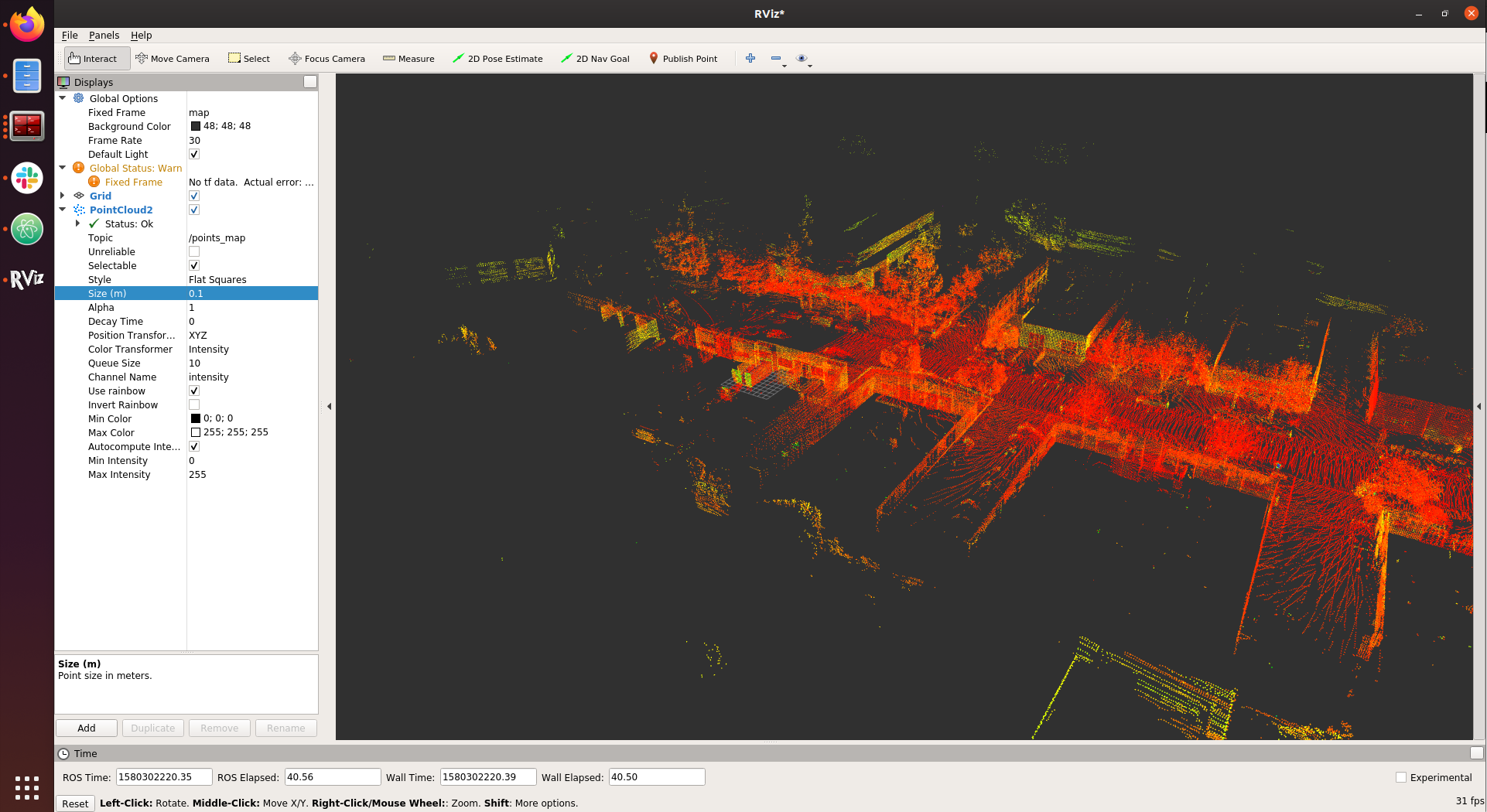Viewport: 1487px width, 812px height.
Task: Disable the PointCloud2 display checkbox
Action: pyautogui.click(x=194, y=210)
